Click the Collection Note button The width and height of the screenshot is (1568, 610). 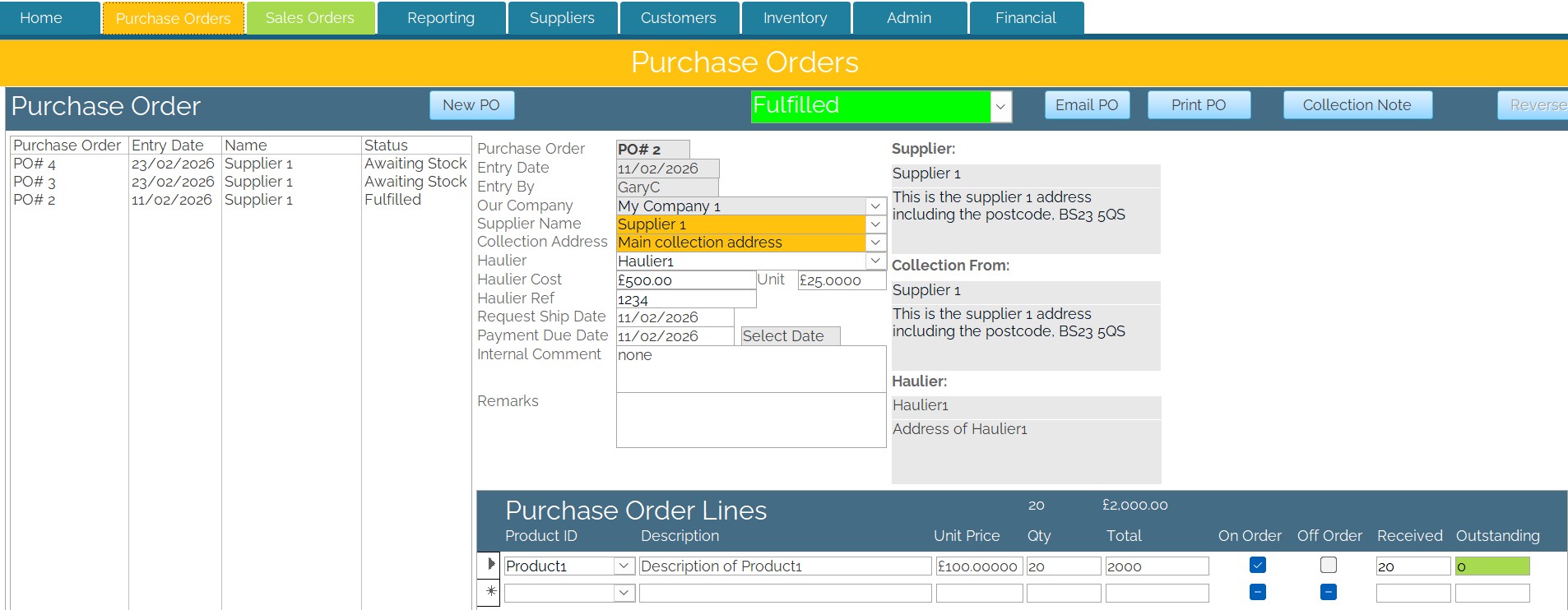coord(1357,105)
